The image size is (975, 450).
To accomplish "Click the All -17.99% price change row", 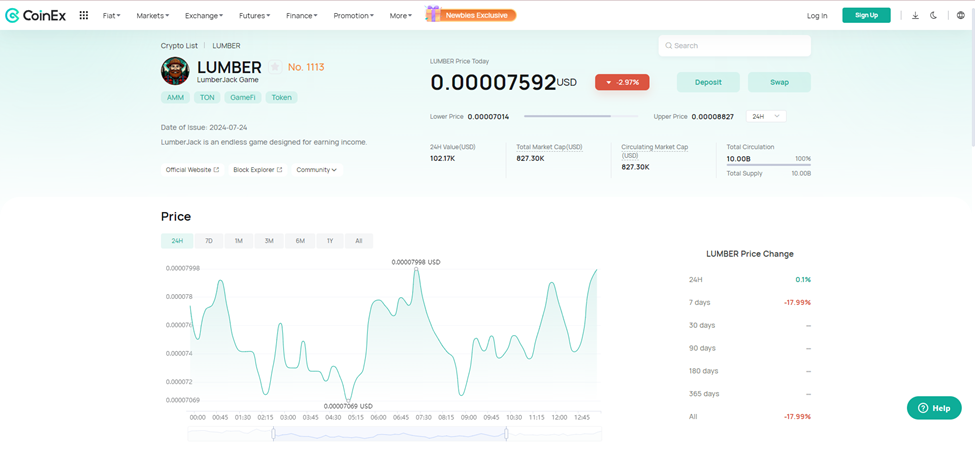I will tap(750, 416).
